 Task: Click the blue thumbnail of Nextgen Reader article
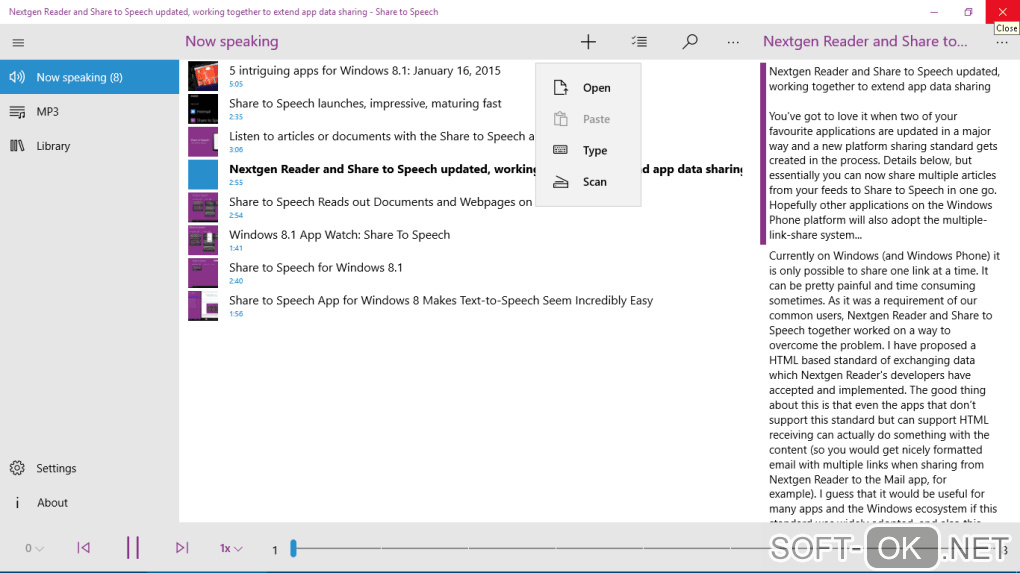point(203,175)
